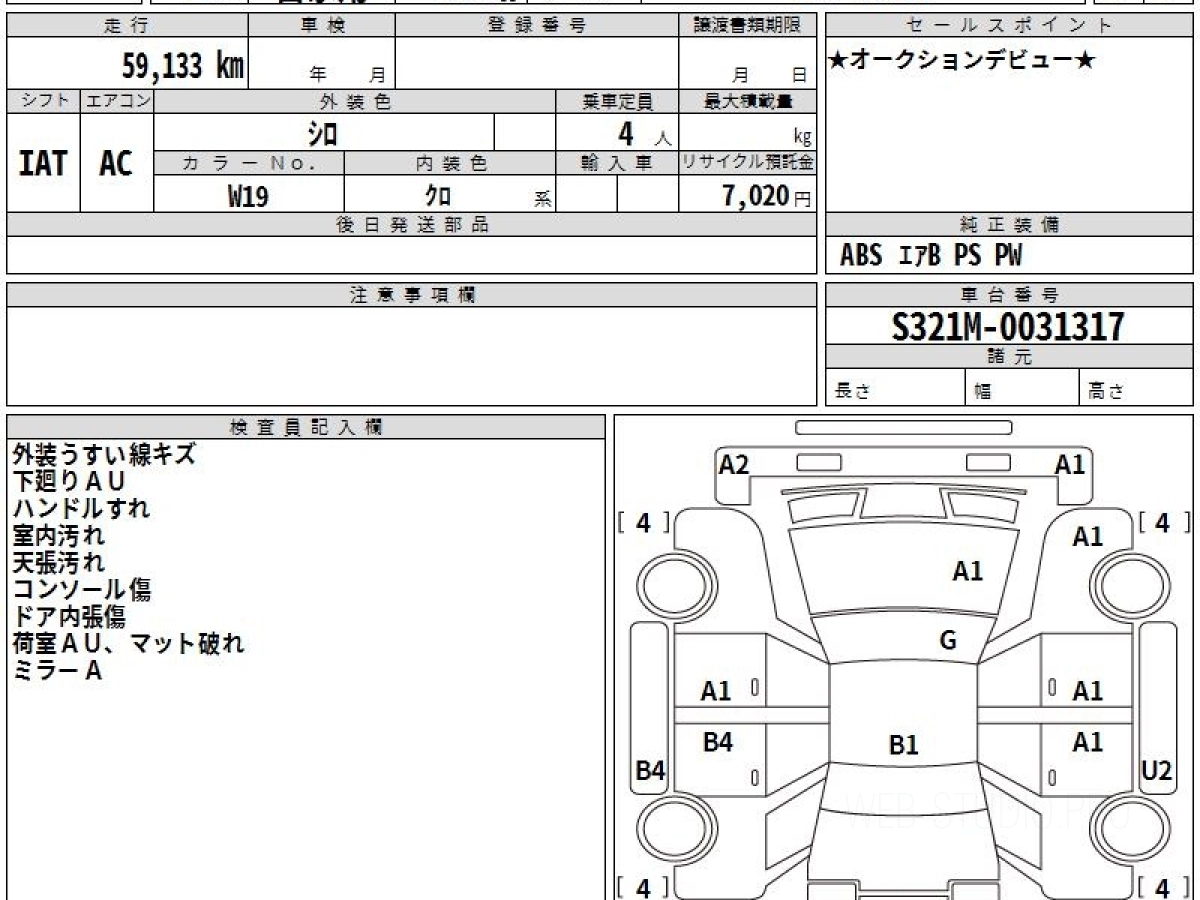1200x900 pixels.
Task: Select the IAT transmission value
Action: pyautogui.click(x=43, y=163)
